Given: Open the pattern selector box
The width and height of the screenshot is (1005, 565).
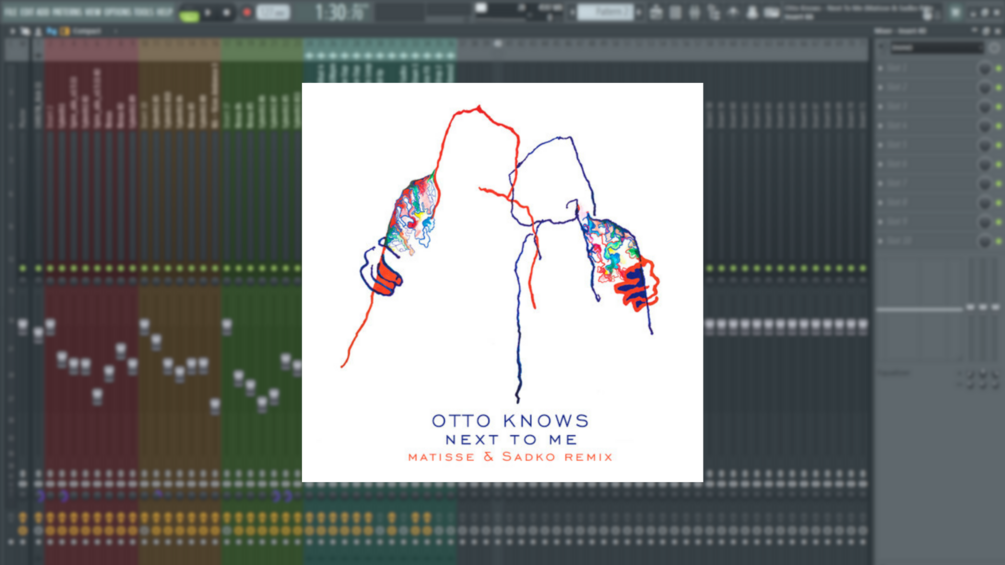Looking at the screenshot, I should coord(605,12).
